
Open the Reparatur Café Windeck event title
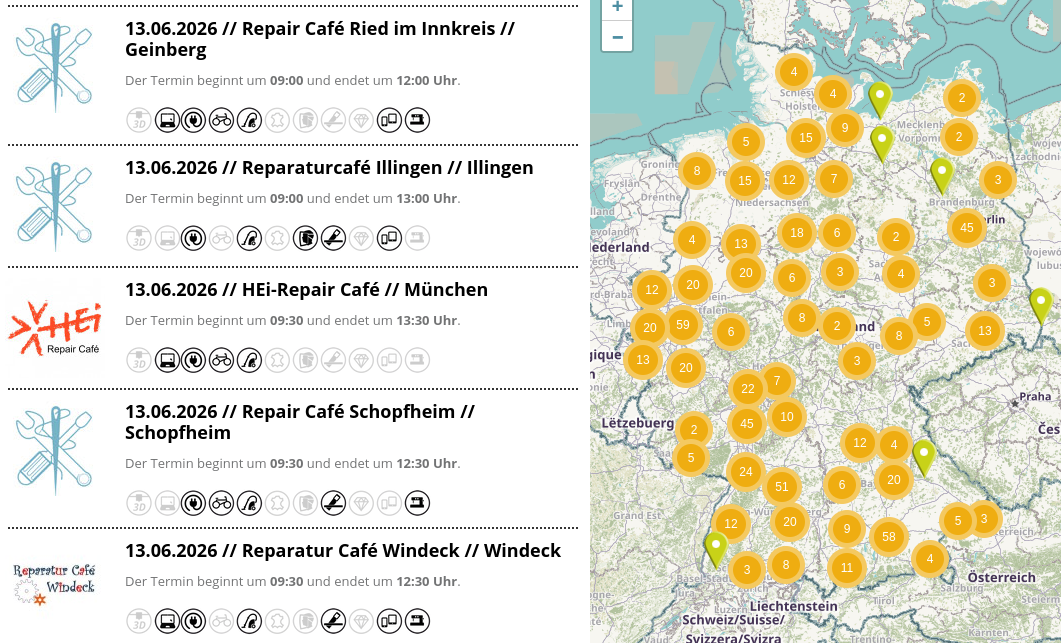point(342,551)
